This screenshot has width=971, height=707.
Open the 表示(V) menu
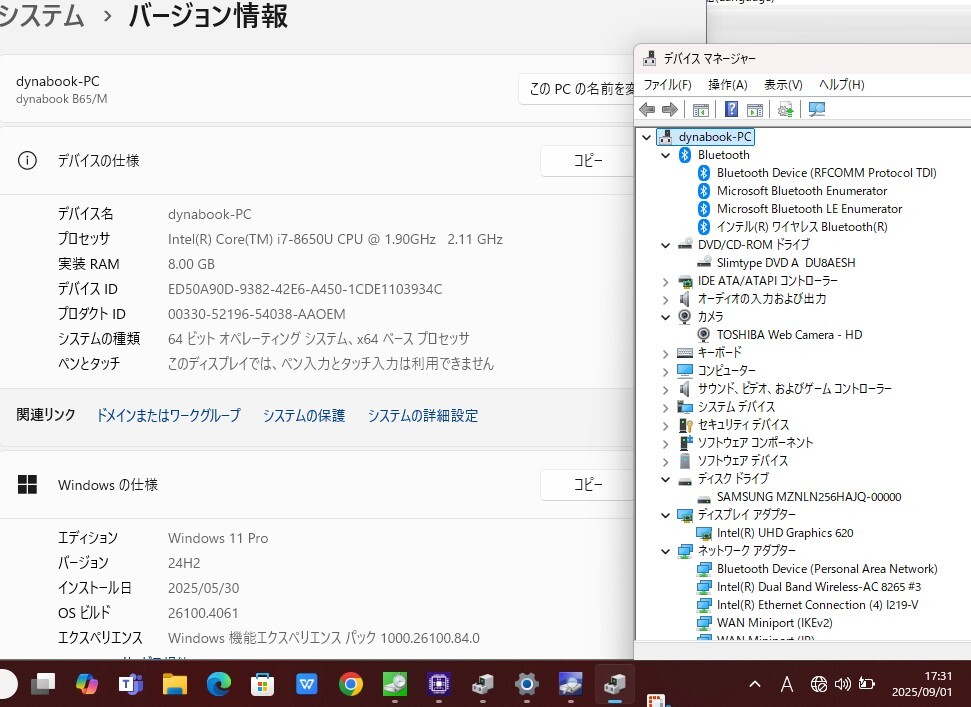pos(783,85)
